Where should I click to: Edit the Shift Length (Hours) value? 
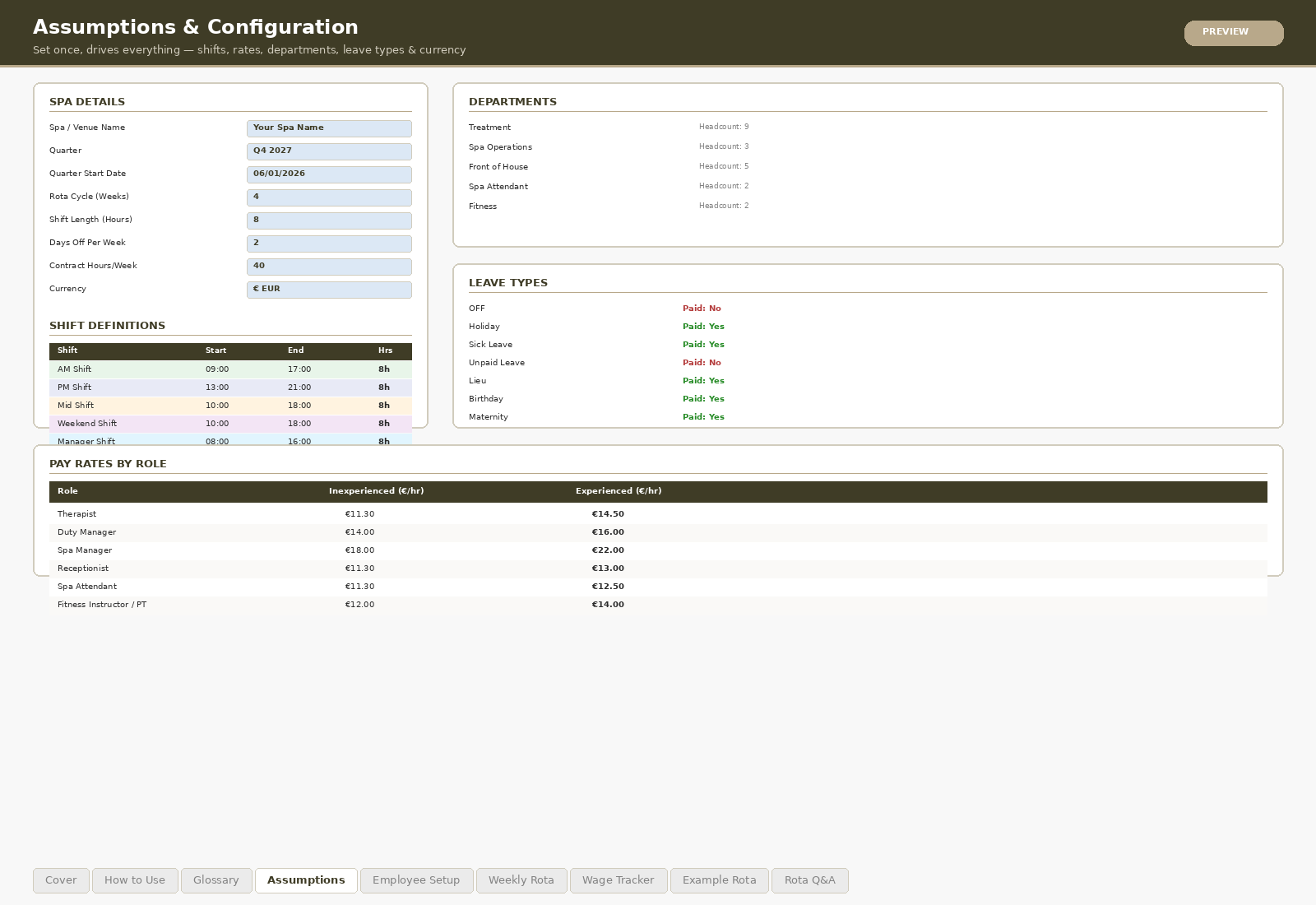point(329,220)
